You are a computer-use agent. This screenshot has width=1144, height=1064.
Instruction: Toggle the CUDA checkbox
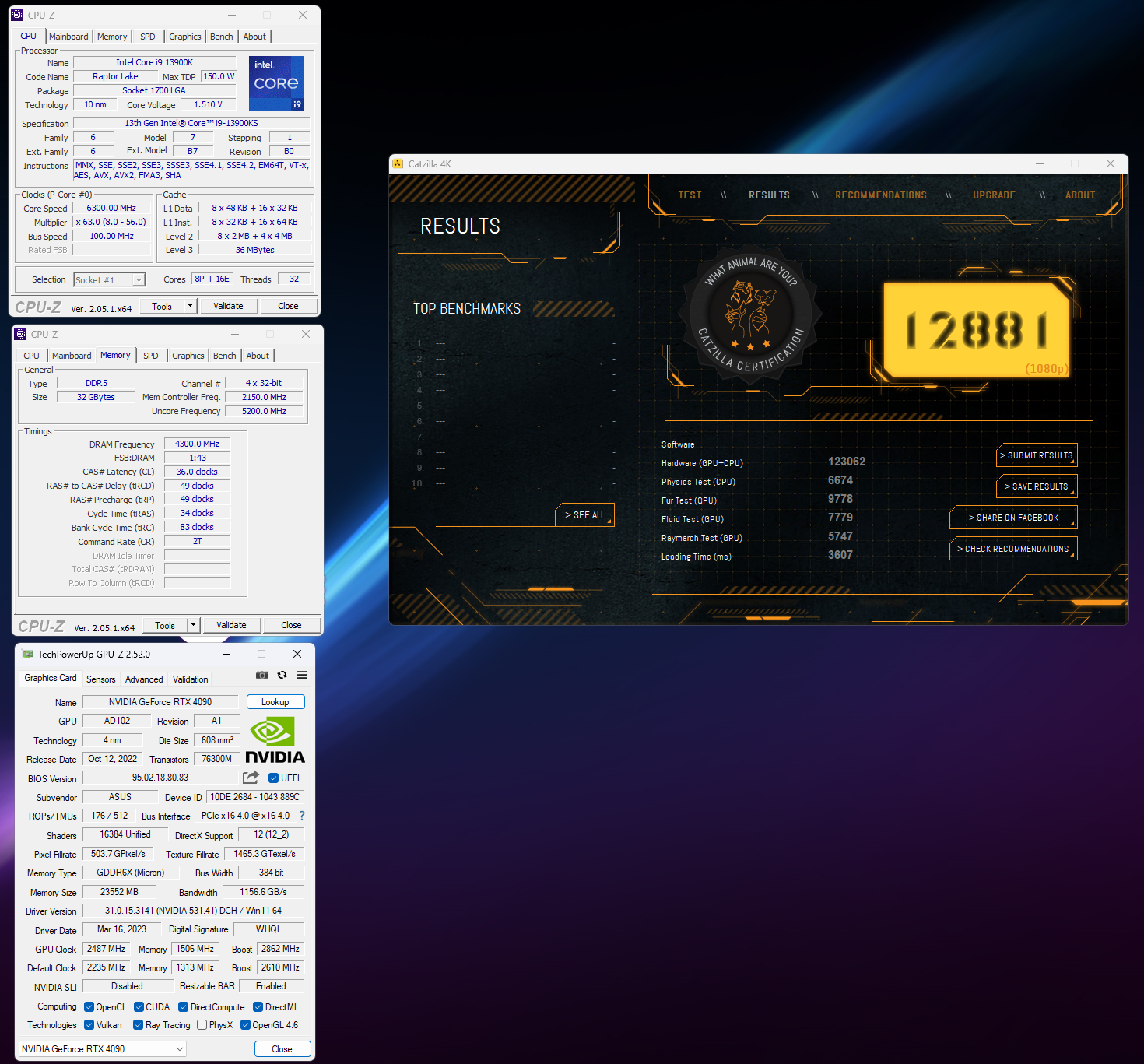(139, 1006)
